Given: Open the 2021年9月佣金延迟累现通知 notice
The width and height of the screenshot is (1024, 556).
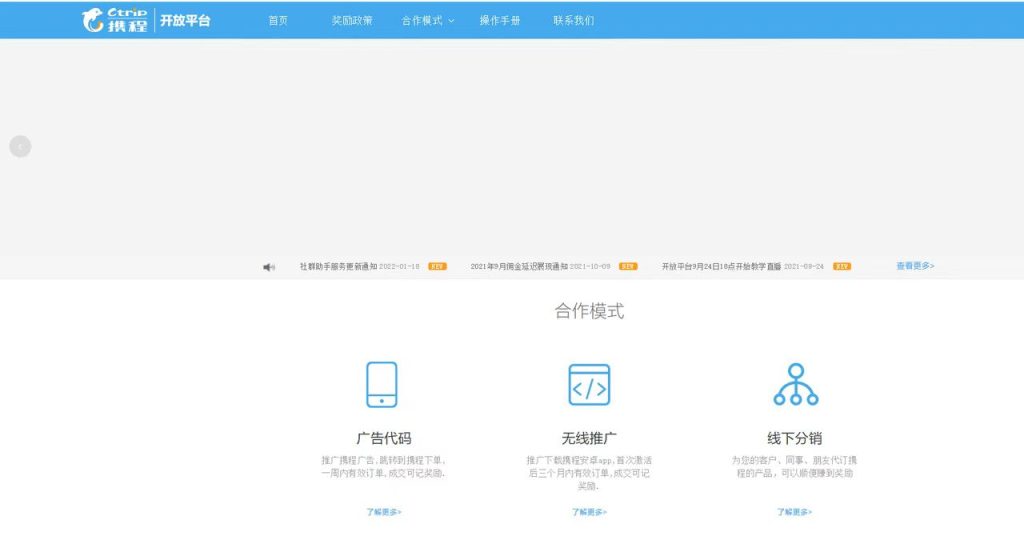Looking at the screenshot, I should (x=519, y=267).
